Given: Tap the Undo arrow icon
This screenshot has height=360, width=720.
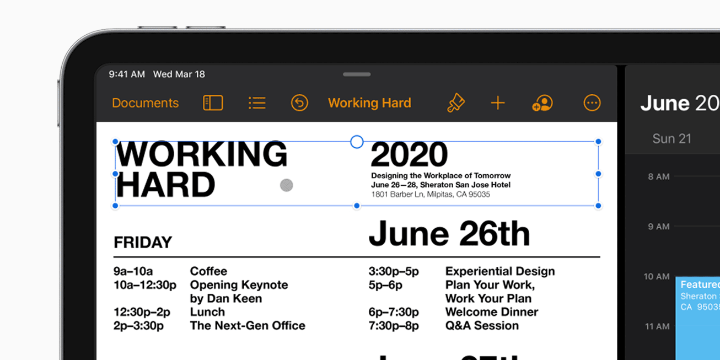Looking at the screenshot, I should (299, 103).
